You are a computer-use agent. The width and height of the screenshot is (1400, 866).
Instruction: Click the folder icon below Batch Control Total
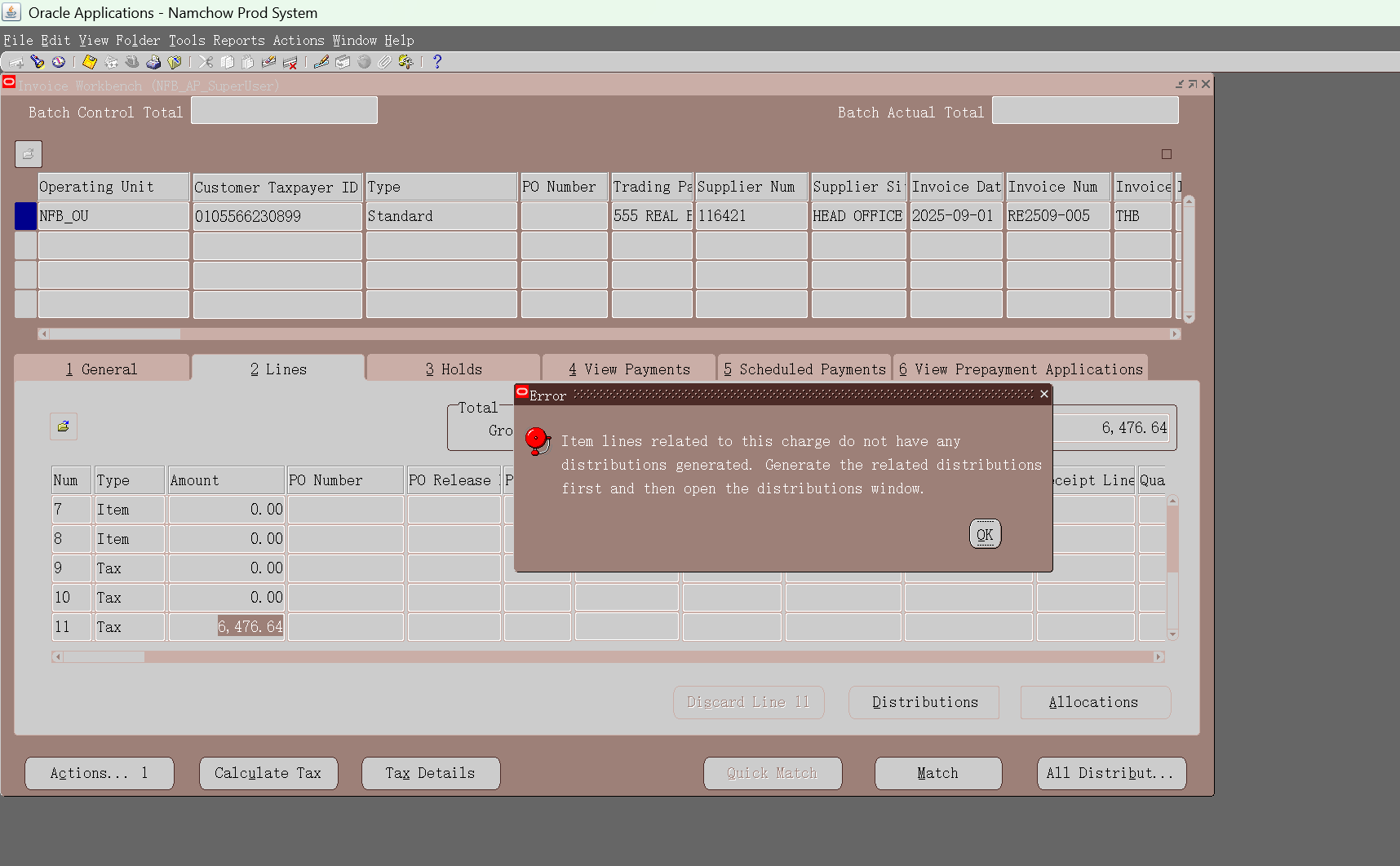pyautogui.click(x=29, y=154)
